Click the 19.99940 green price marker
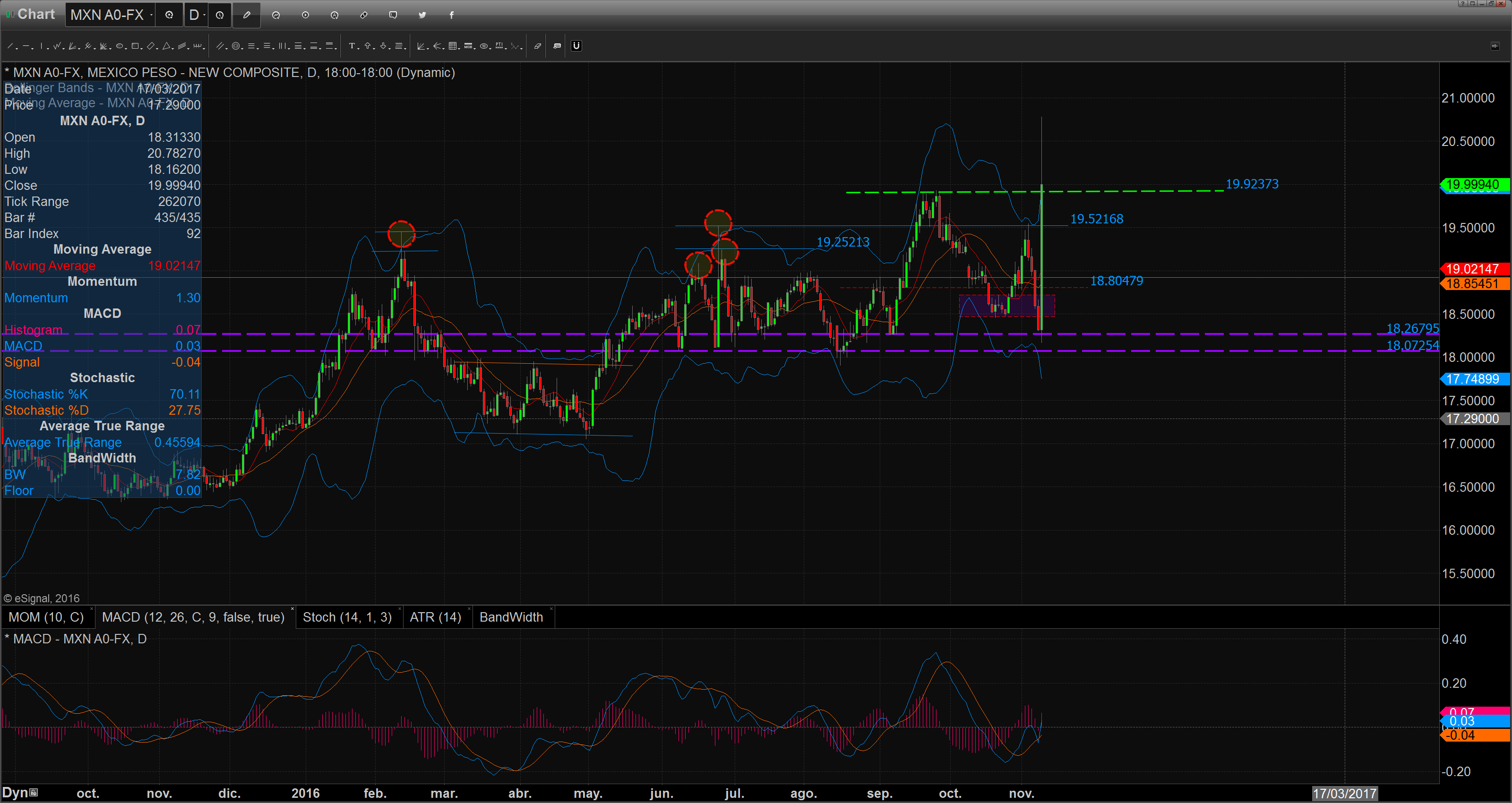This screenshot has width=1512, height=803. tap(1475, 185)
